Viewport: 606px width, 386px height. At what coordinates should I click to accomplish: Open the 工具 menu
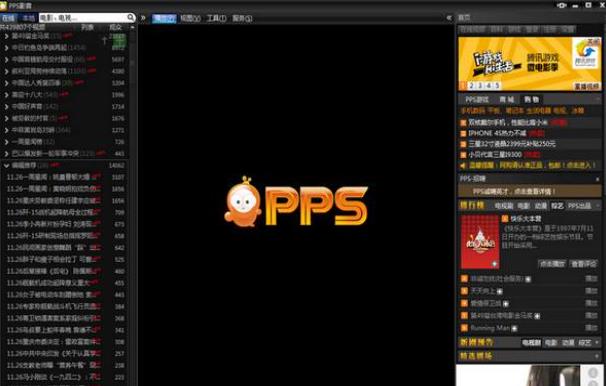[216, 18]
